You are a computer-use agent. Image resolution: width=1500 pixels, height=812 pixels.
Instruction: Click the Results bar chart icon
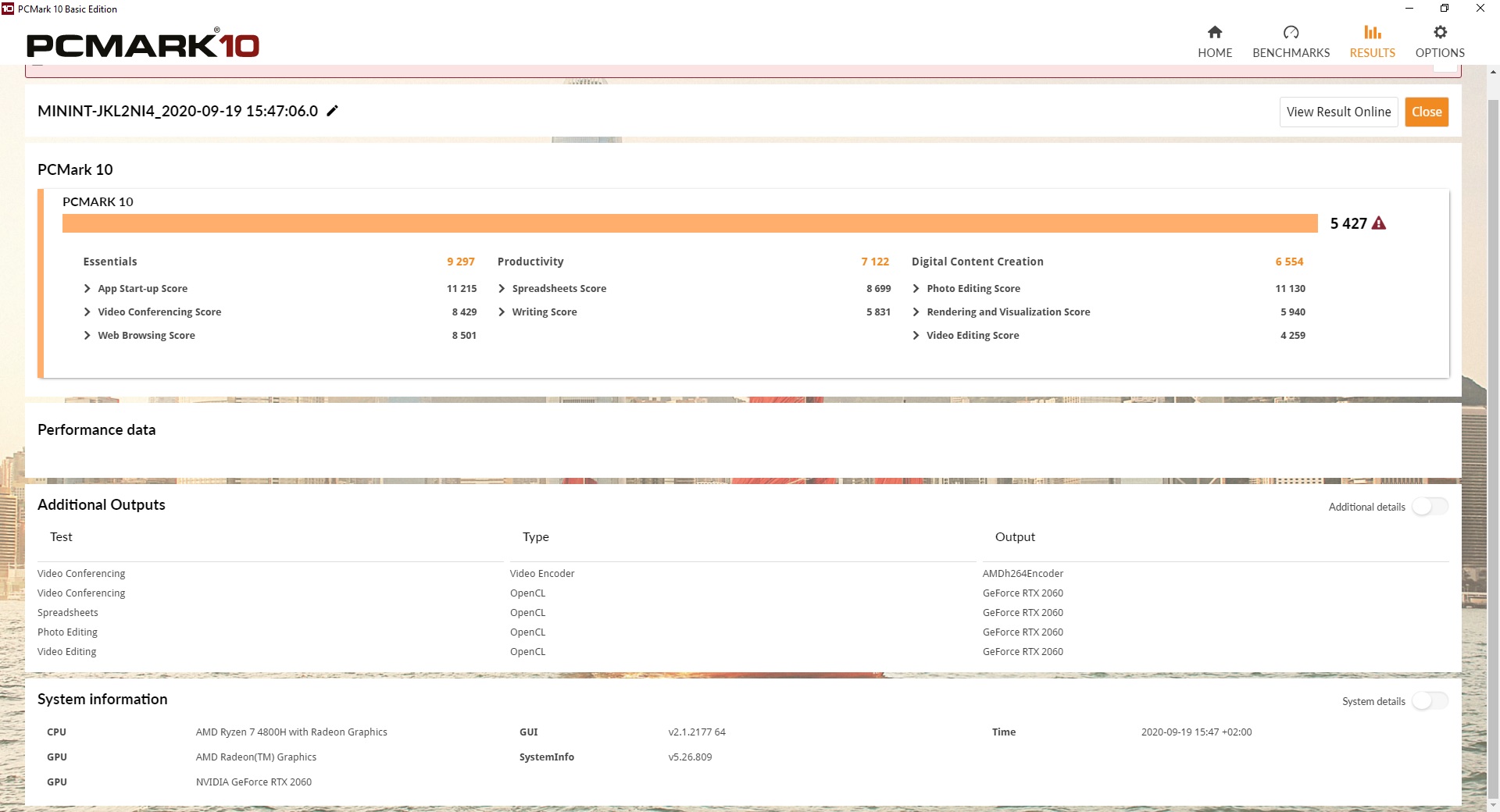point(1373,32)
